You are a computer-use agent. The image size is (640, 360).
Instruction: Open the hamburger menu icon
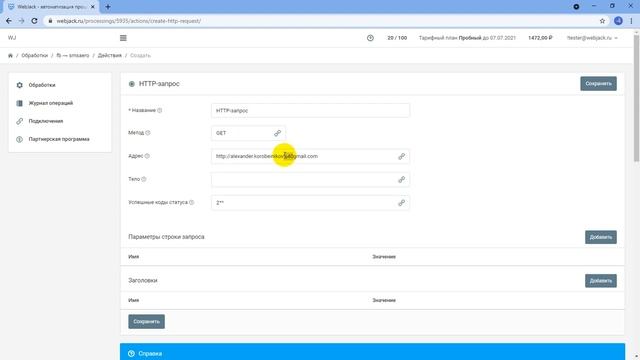click(x=123, y=38)
